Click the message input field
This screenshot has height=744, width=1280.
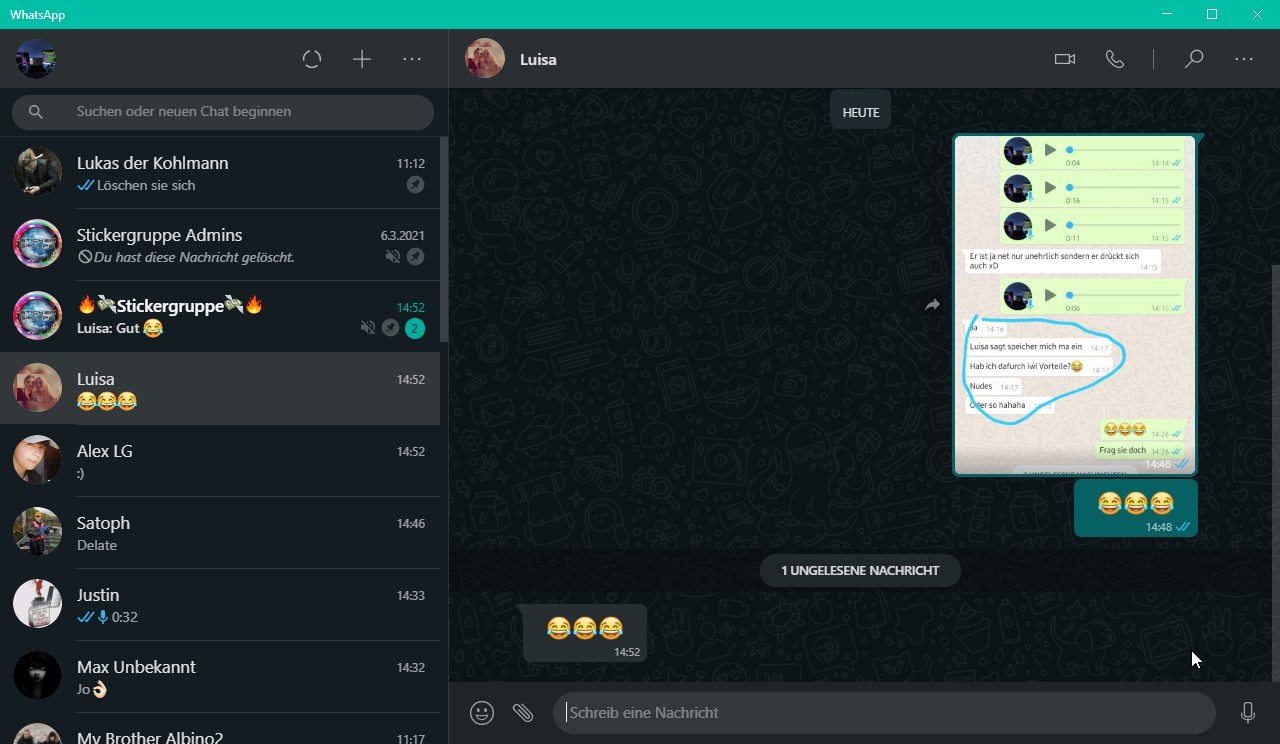(885, 713)
